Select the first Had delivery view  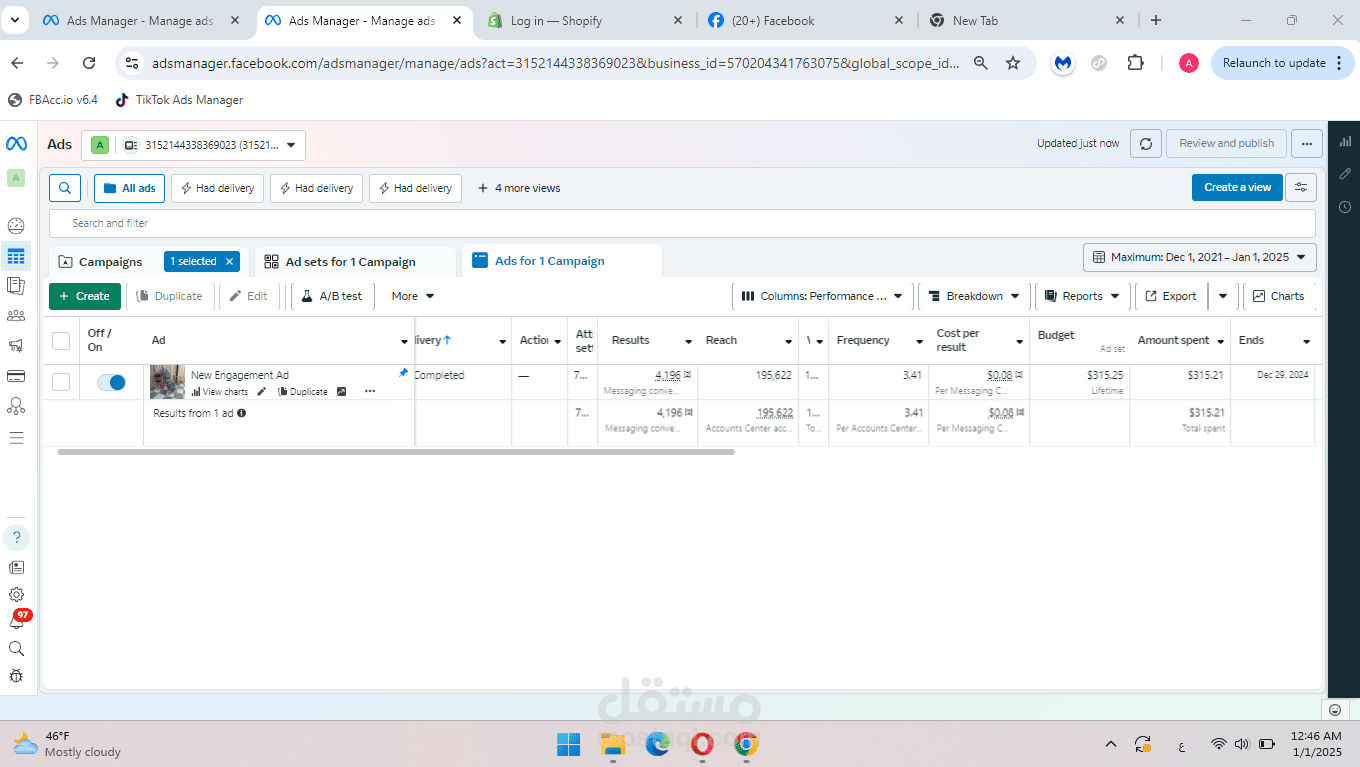click(x=217, y=188)
